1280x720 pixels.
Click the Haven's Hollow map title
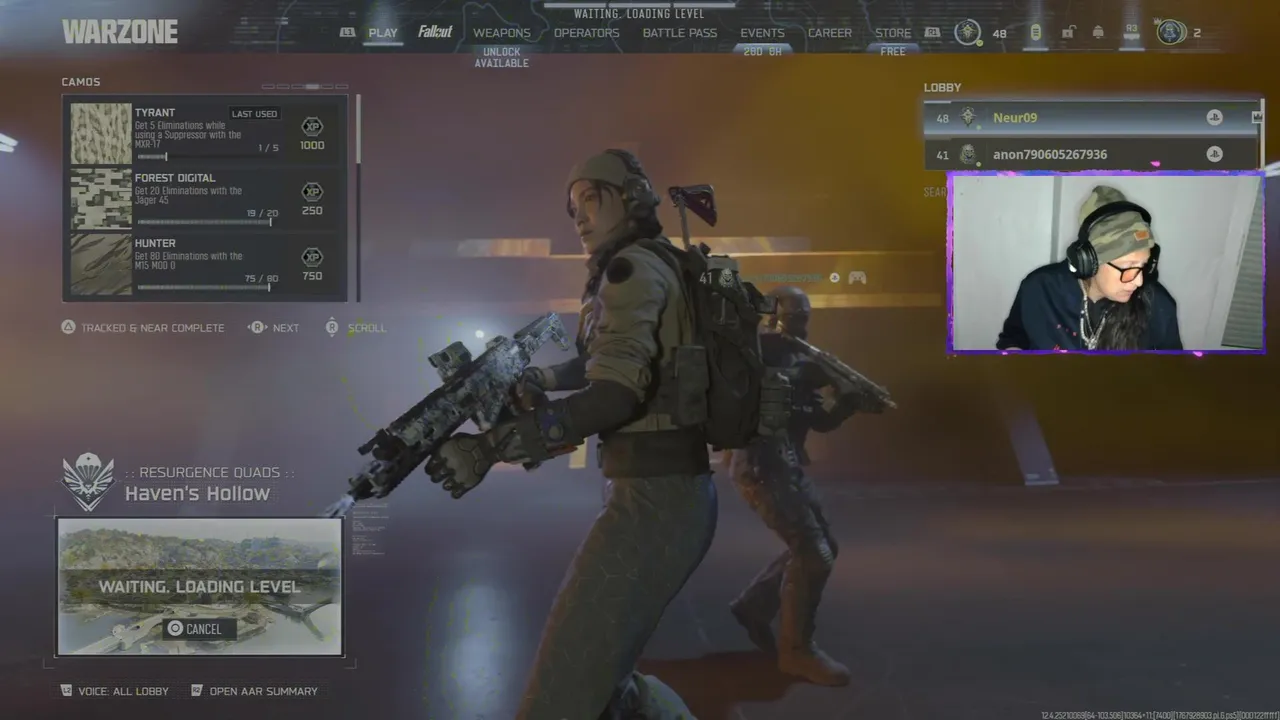coord(197,493)
